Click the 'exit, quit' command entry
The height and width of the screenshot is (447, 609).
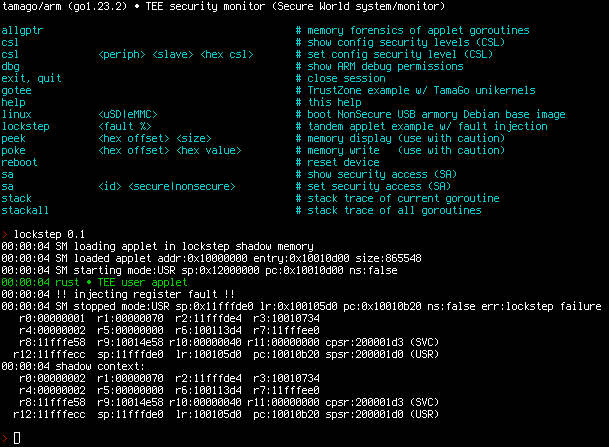coord(31,78)
